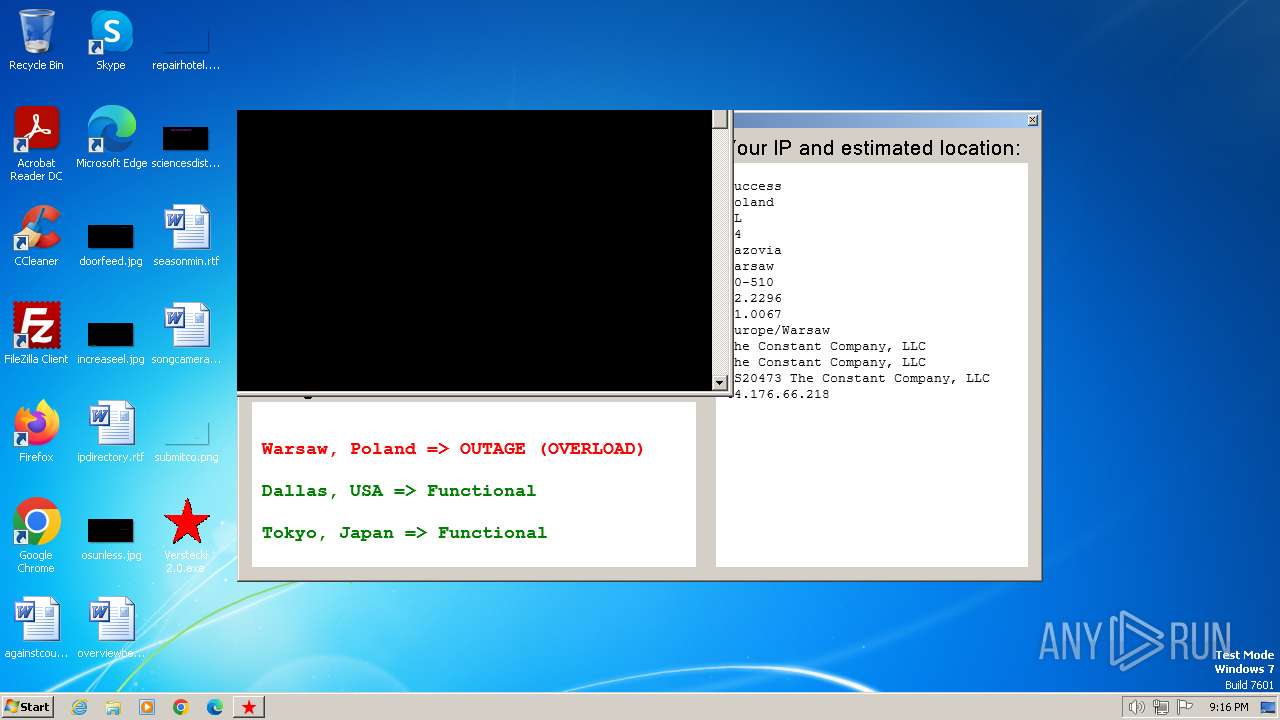The image size is (1280, 720).
Task: Open CCleaner desktop shortcut
Action: pos(36,236)
